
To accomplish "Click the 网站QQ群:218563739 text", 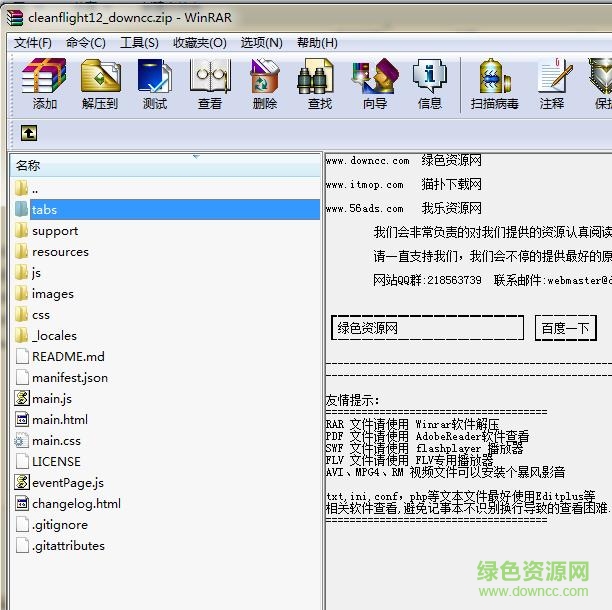I will 427,280.
